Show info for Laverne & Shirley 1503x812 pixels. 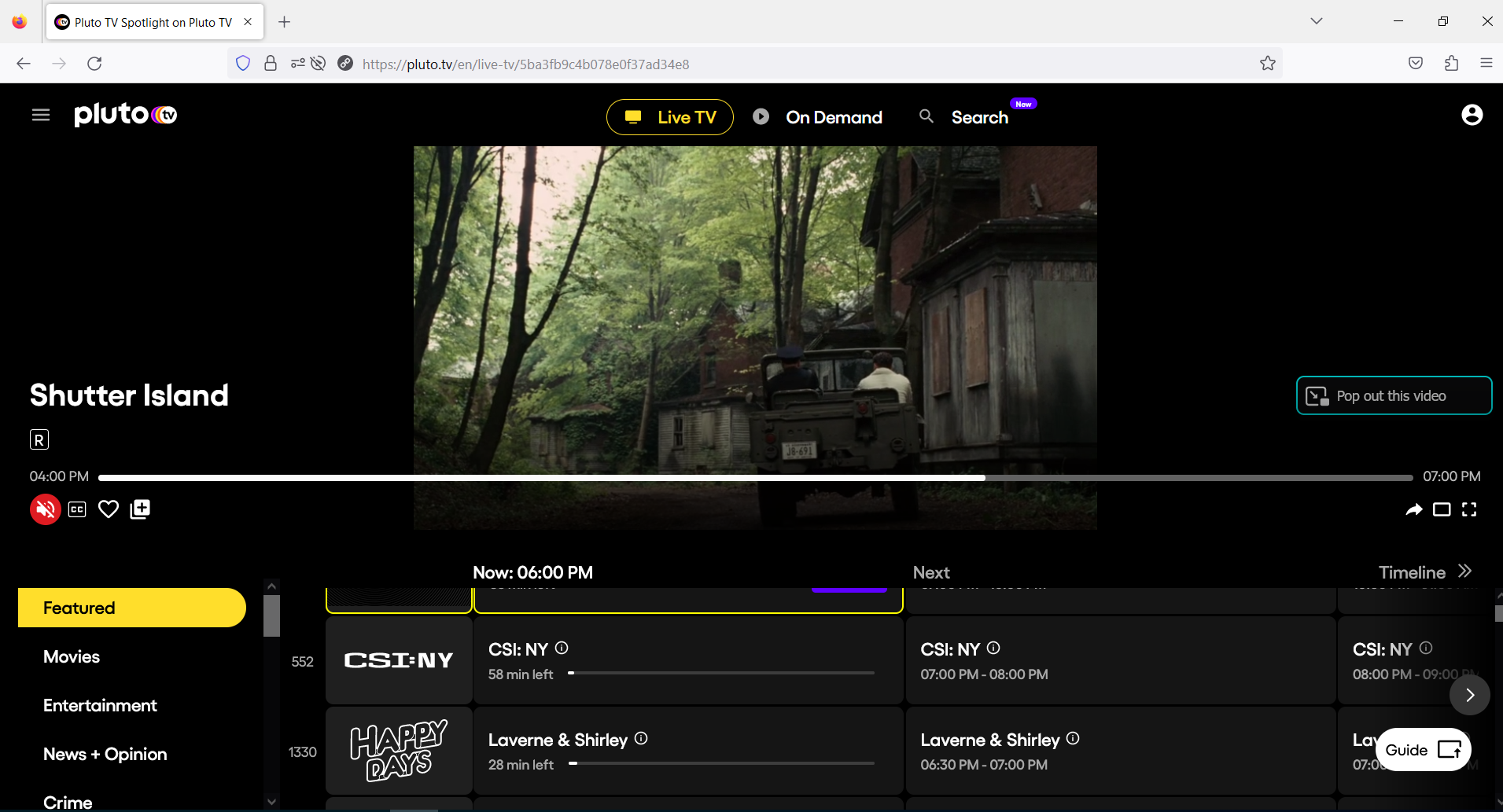coord(641,738)
